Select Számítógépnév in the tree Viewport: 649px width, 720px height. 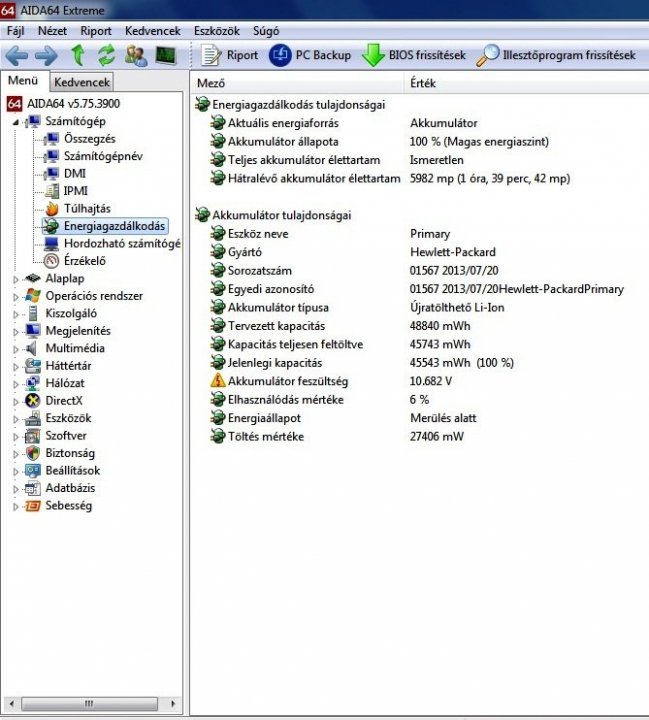pyautogui.click(x=103, y=156)
